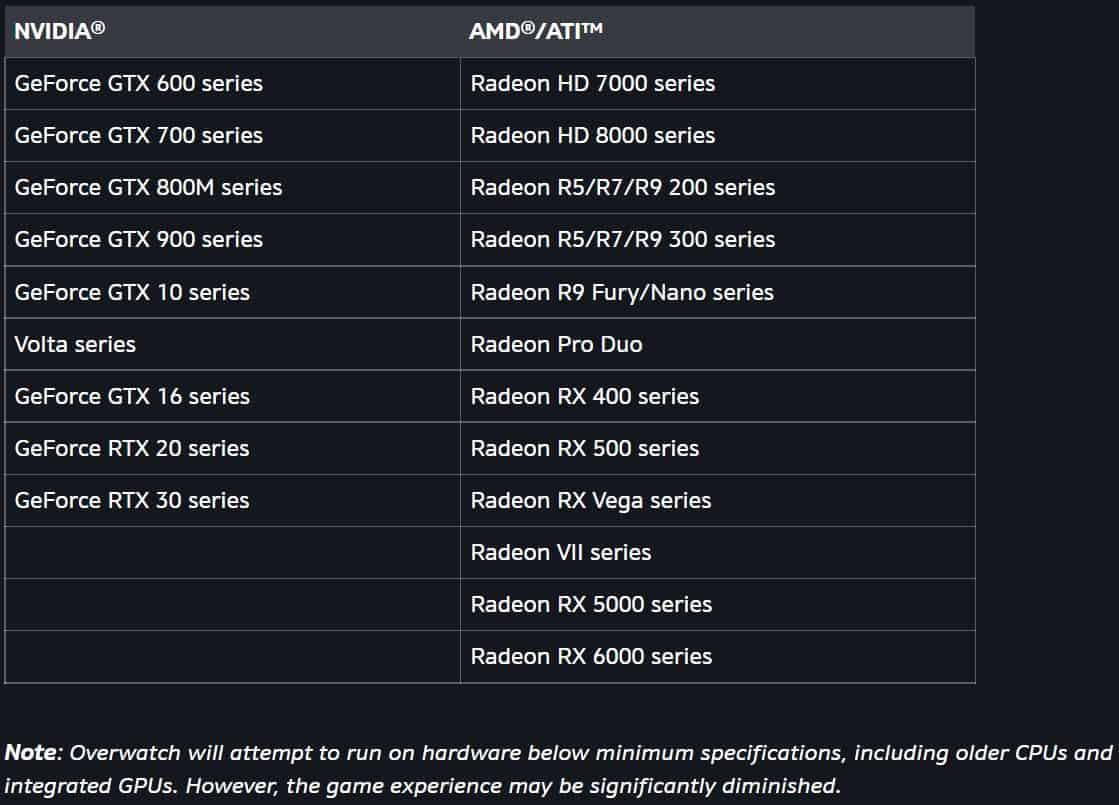This screenshot has width=1119, height=805.
Task: Click the AMD/ATI column header
Action: click(536, 31)
